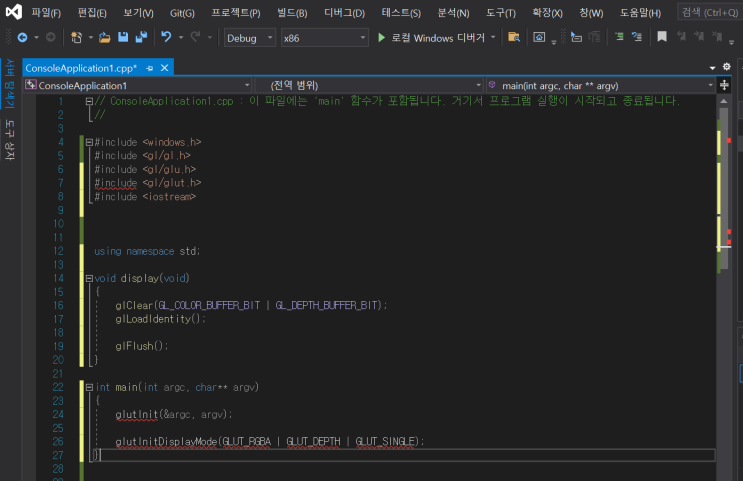Image resolution: width=743 pixels, height=481 pixels.
Task: Start the 로컬 Windows 디버거
Action: pos(431,38)
